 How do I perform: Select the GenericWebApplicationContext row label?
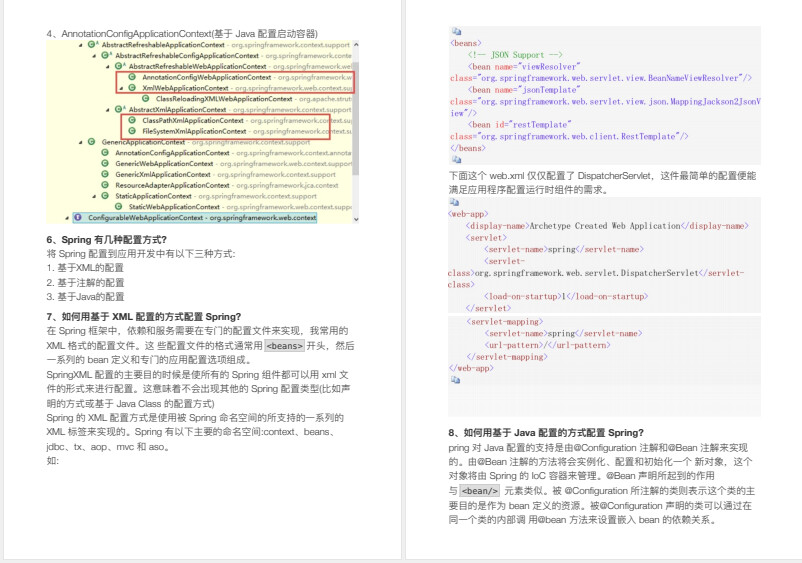(x=164, y=164)
